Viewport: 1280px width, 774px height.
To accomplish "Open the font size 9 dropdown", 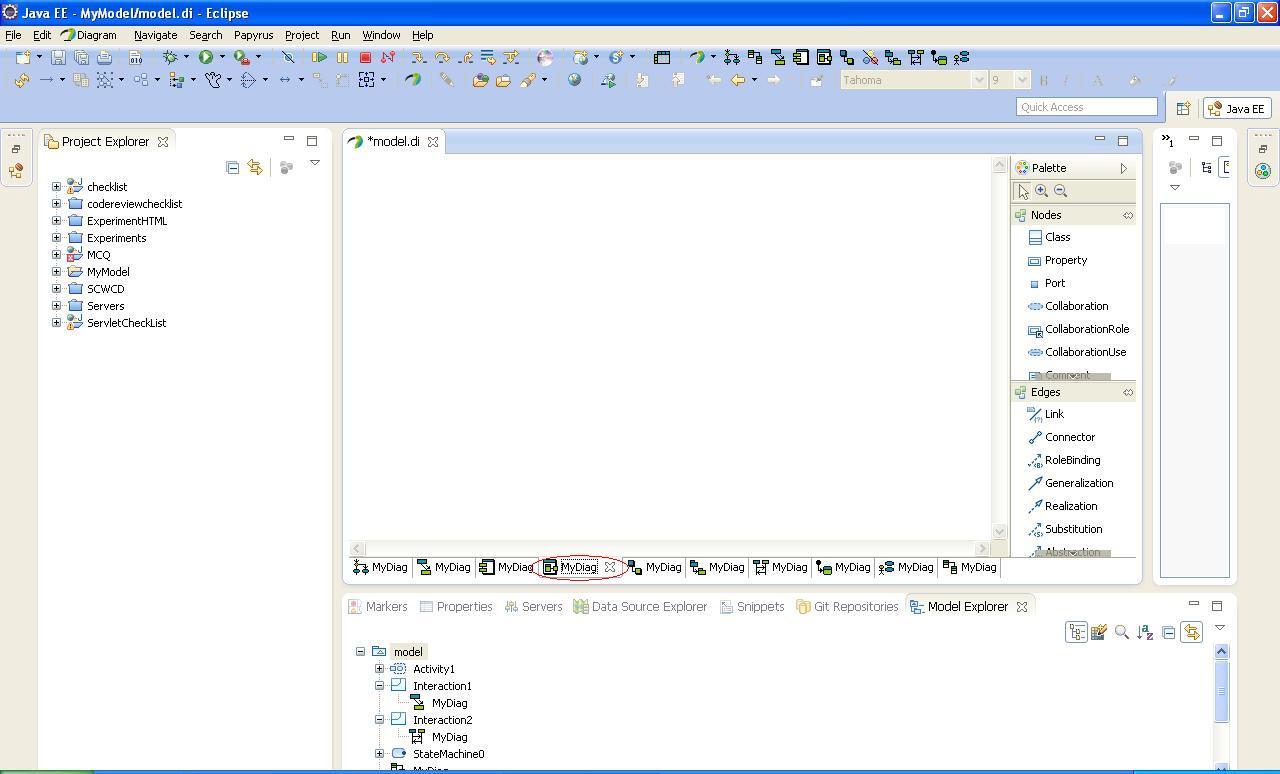I will coord(1022,80).
